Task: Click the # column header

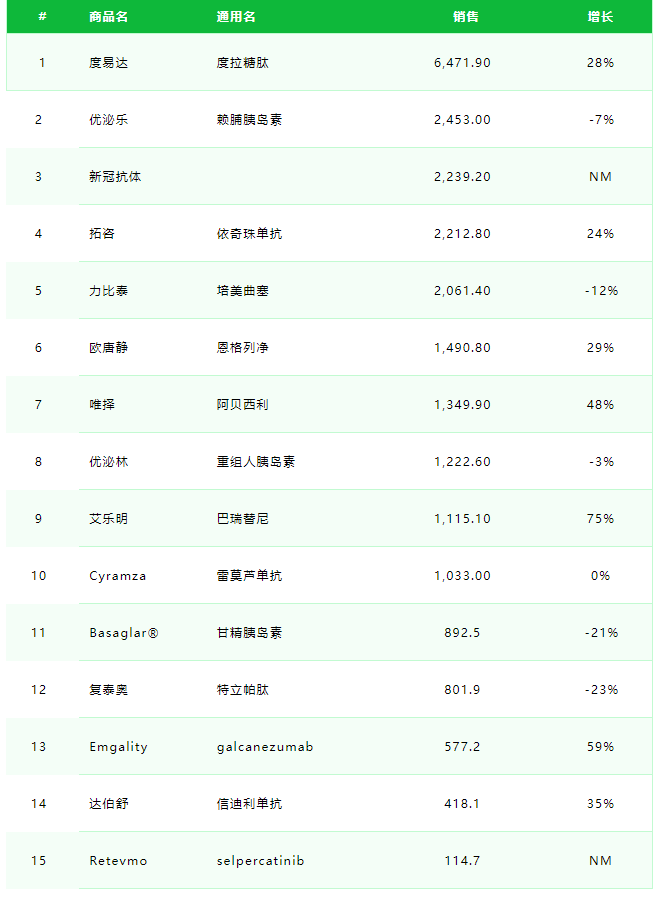Action: 42,17
